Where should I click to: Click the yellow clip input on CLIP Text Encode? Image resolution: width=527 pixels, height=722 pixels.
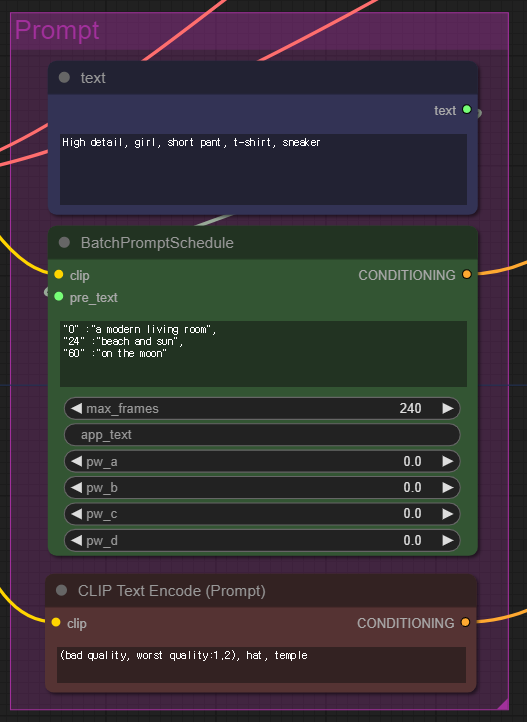[56, 623]
